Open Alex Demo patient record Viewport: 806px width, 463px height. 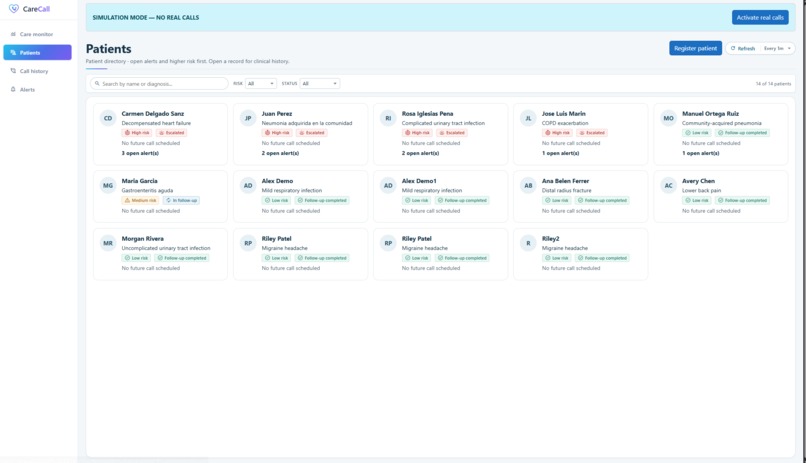pyautogui.click(x=301, y=196)
